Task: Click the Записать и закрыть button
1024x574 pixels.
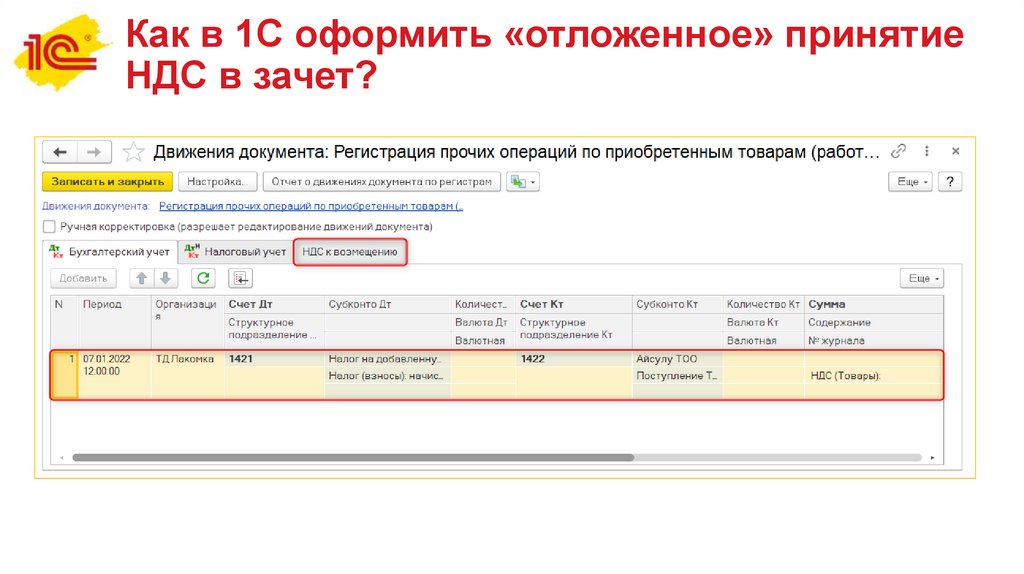Action: coord(105,182)
